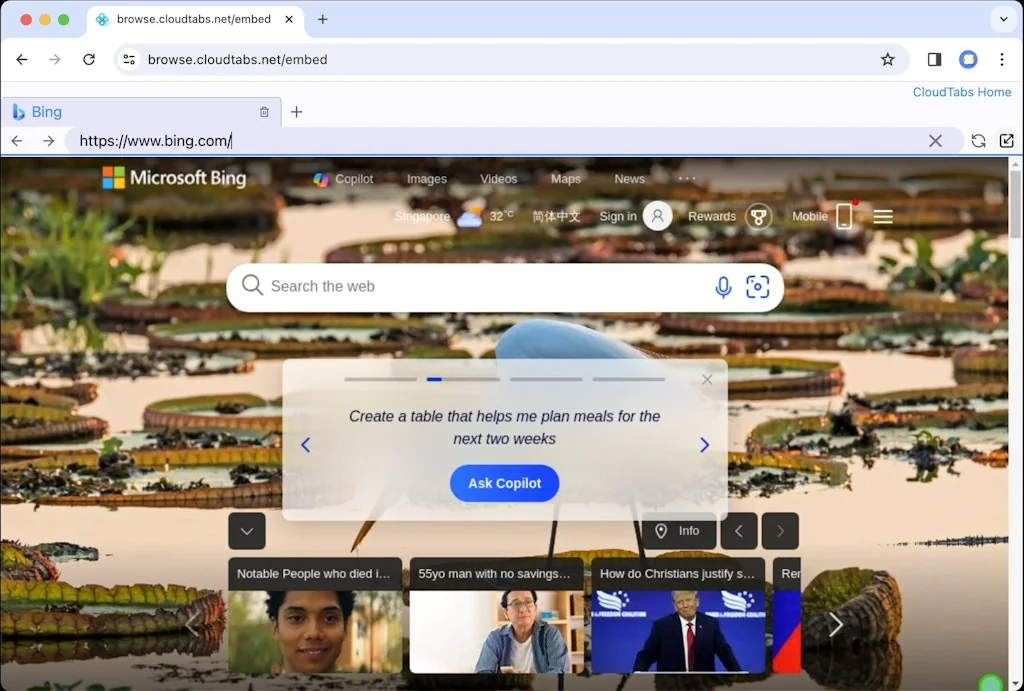Image resolution: width=1024 pixels, height=691 pixels.
Task: Open the Images tab
Action: 426,179
